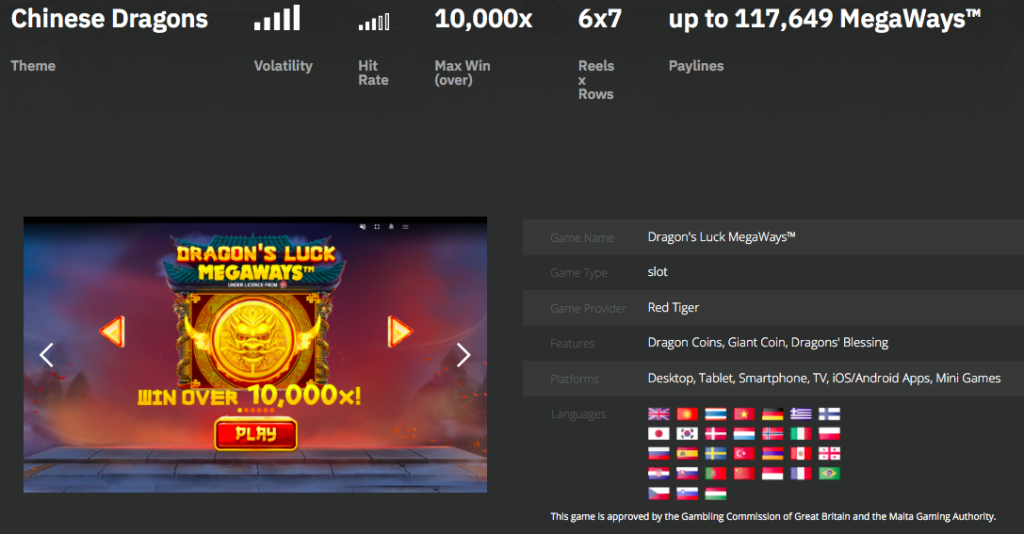1024x534 pixels.
Task: Click the provider name 'Red Tiger'
Action: coord(673,307)
